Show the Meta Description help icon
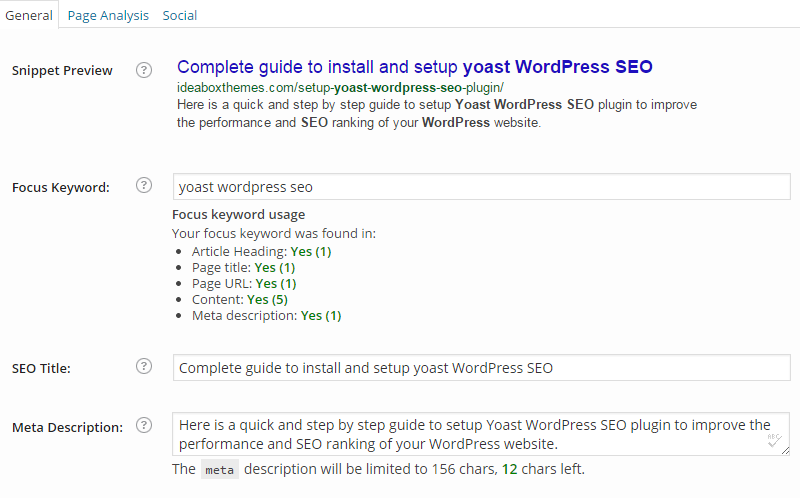The image size is (800, 498). point(144,425)
